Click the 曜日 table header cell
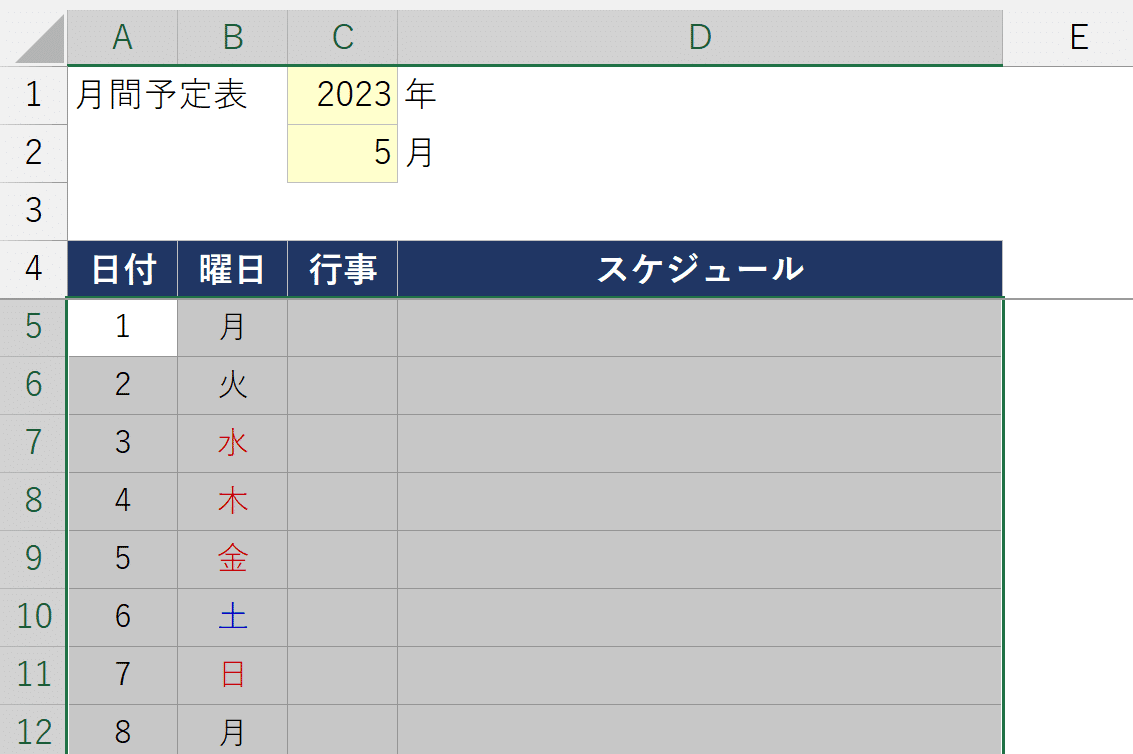The width and height of the screenshot is (1133, 754). click(232, 269)
